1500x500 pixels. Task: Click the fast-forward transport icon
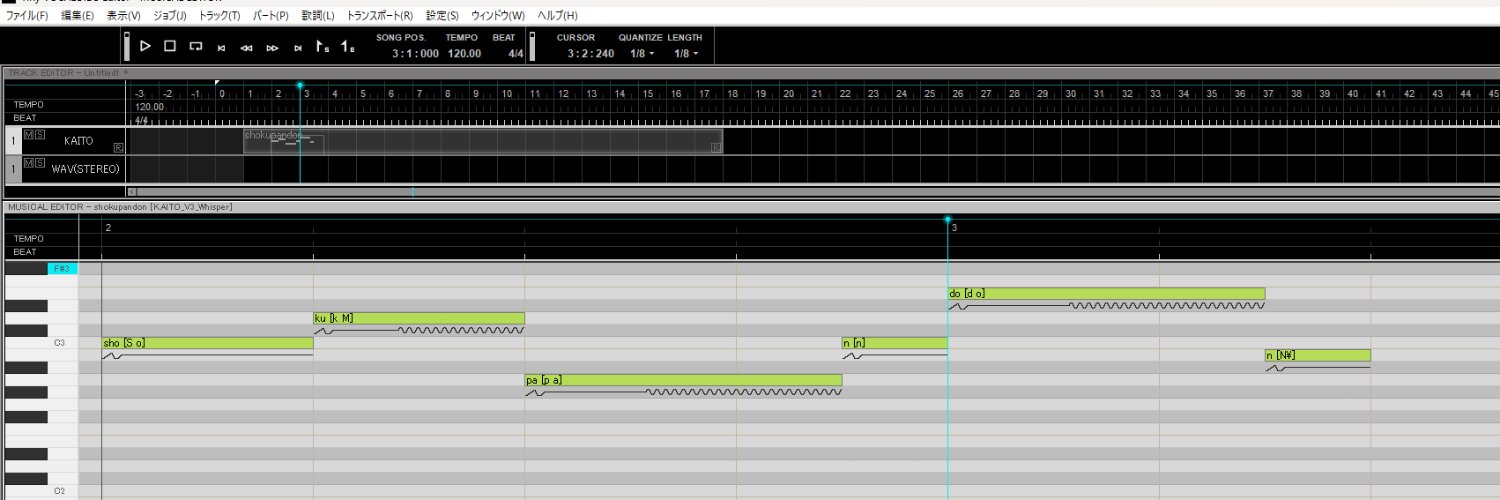272,47
